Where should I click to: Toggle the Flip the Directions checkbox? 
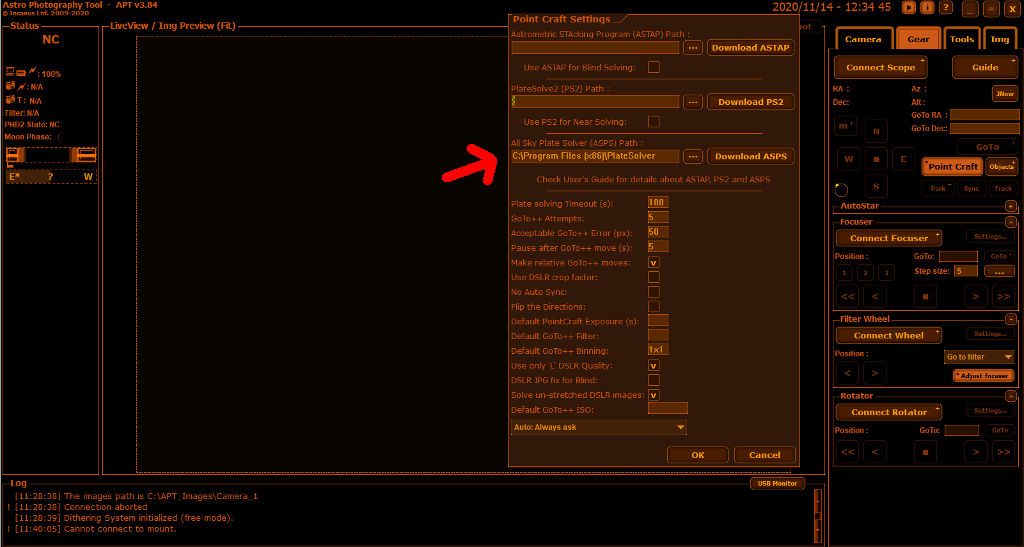coord(654,306)
